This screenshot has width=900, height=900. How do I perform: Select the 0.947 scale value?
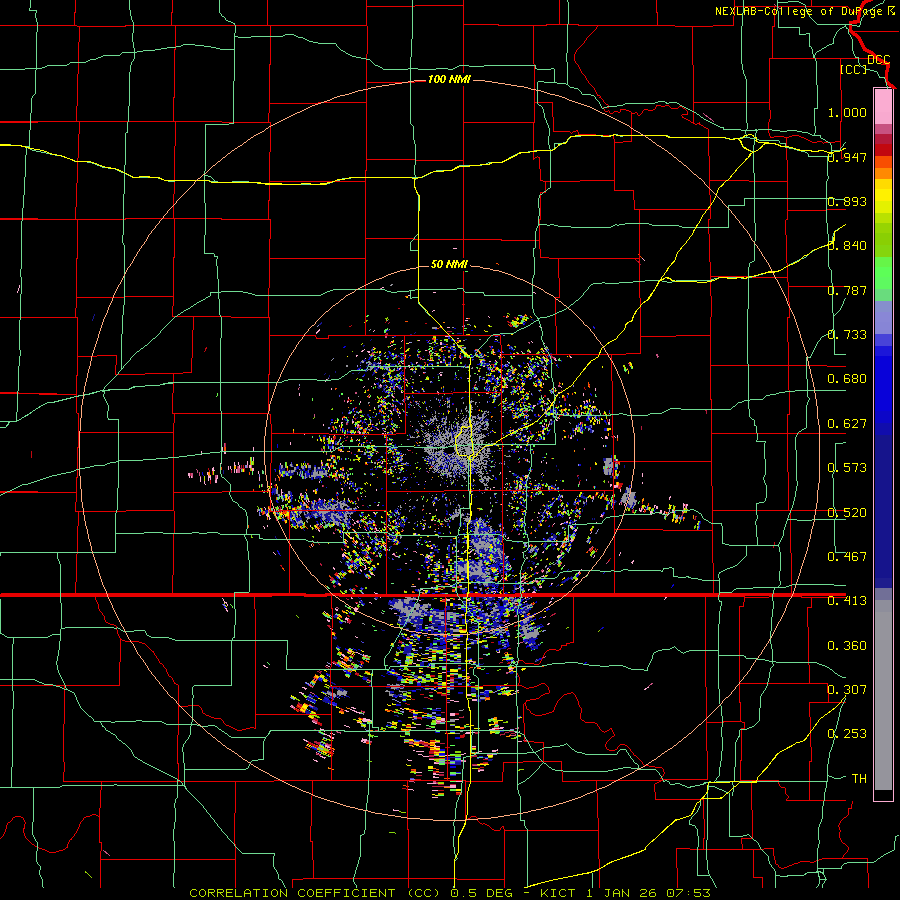[x=847, y=157]
